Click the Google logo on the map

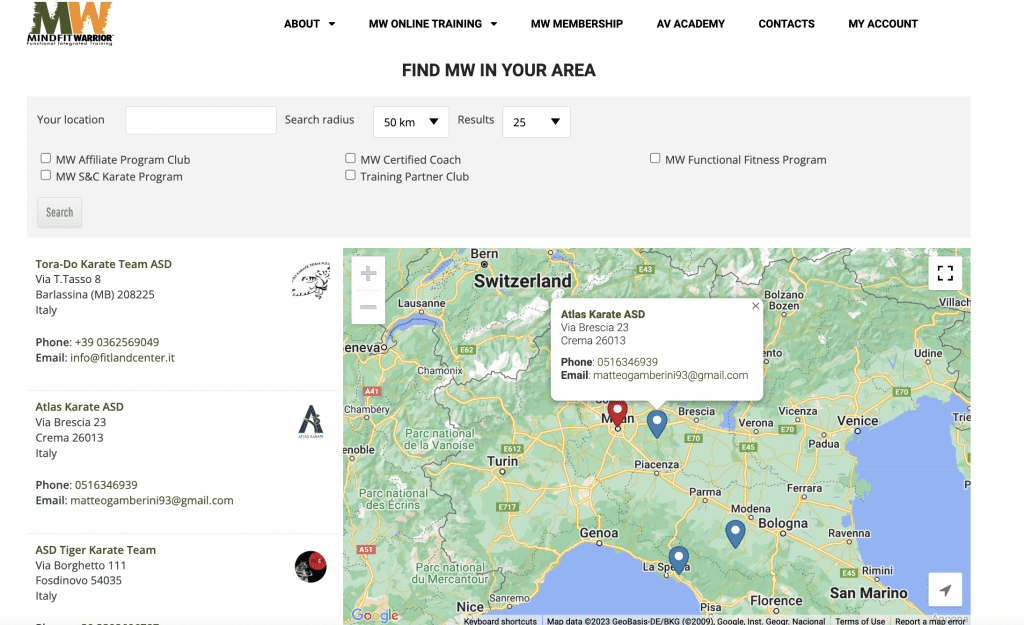tap(375, 615)
